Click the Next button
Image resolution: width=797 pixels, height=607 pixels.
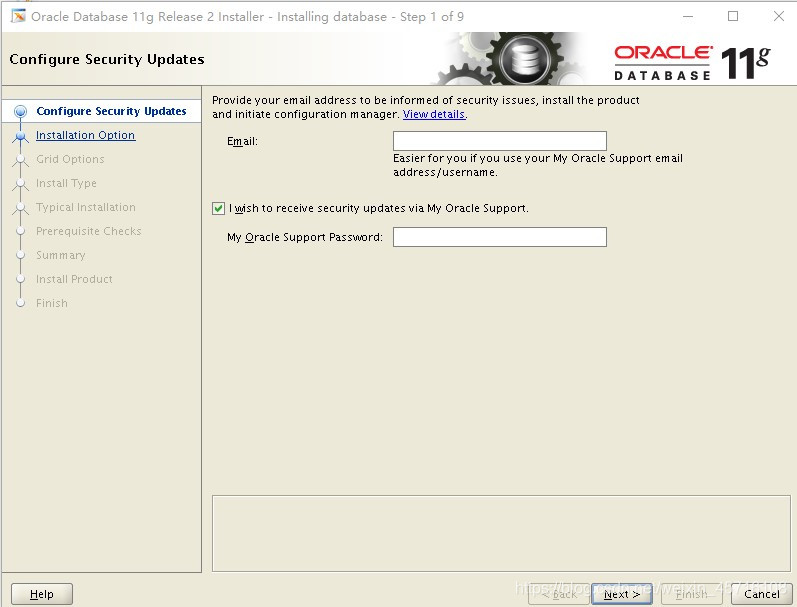[622, 594]
